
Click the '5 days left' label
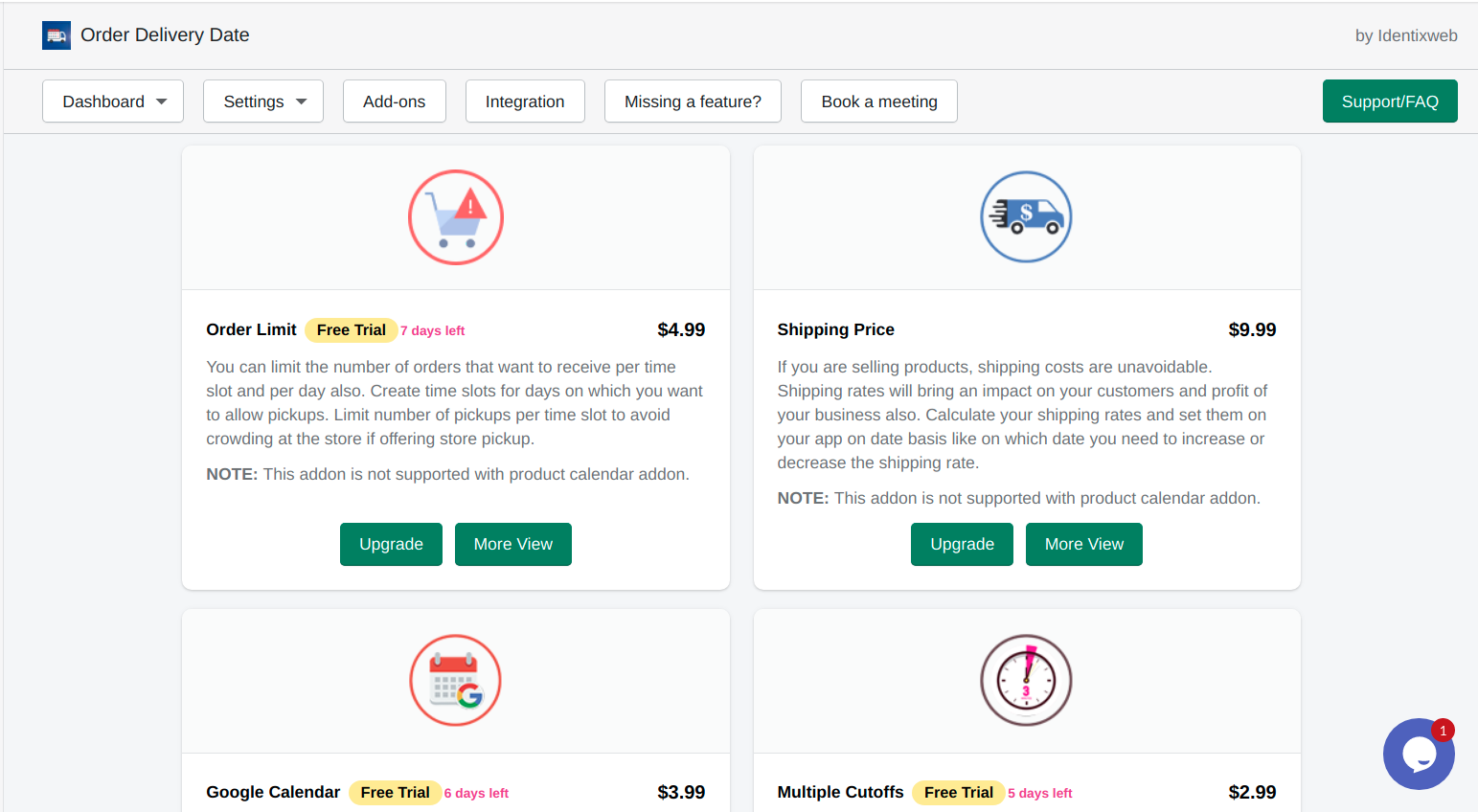(1040, 794)
